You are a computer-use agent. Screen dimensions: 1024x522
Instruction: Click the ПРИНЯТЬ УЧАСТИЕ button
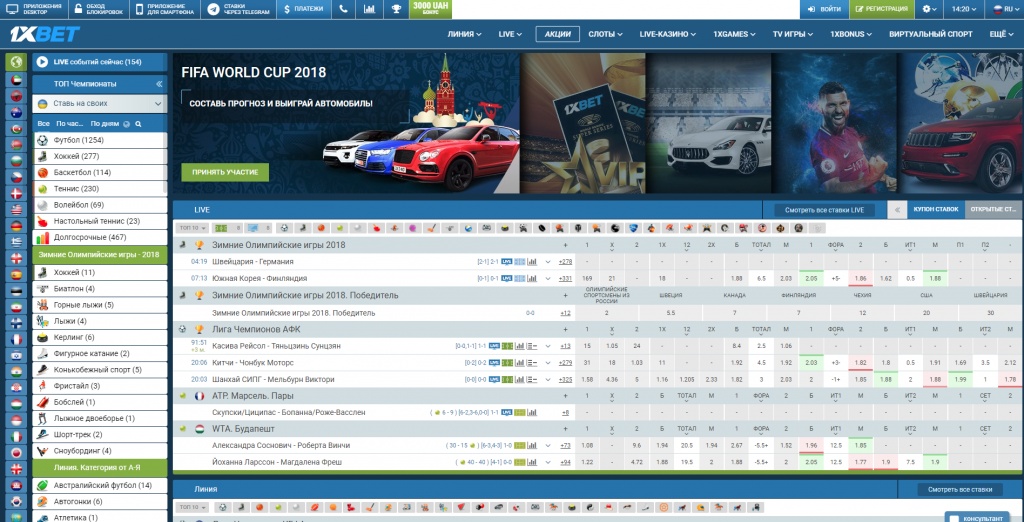point(225,172)
